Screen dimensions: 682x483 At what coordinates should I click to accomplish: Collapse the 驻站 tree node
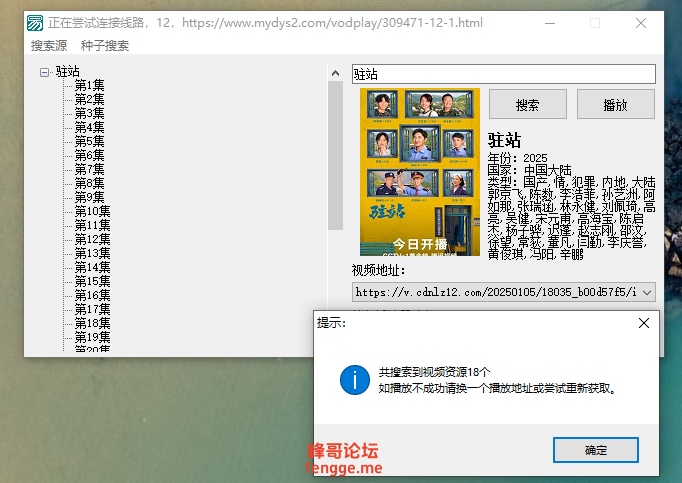pos(44,72)
